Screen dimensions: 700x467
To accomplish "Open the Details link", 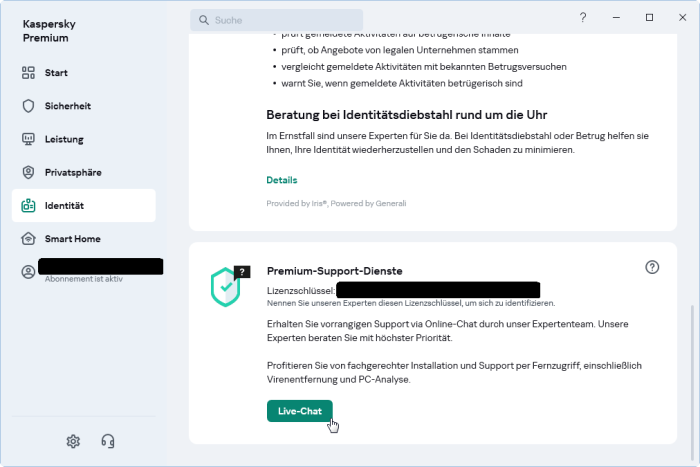I will point(282,180).
